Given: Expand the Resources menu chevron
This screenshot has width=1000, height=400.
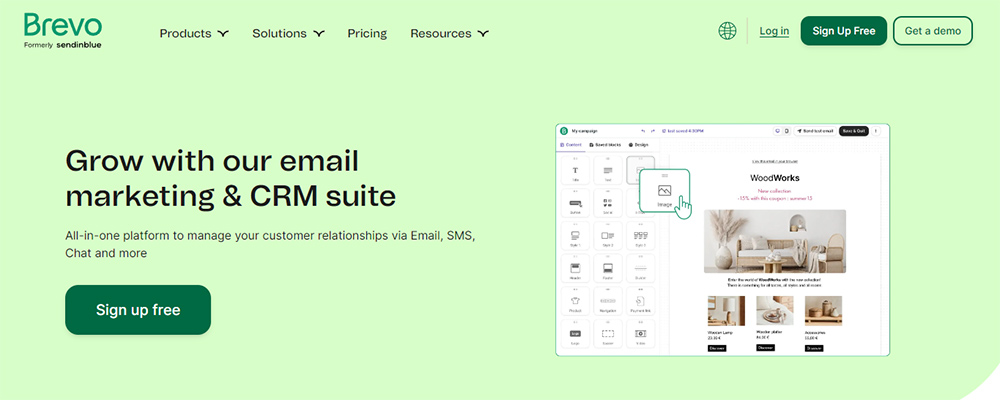Looking at the screenshot, I should pyautogui.click(x=483, y=33).
